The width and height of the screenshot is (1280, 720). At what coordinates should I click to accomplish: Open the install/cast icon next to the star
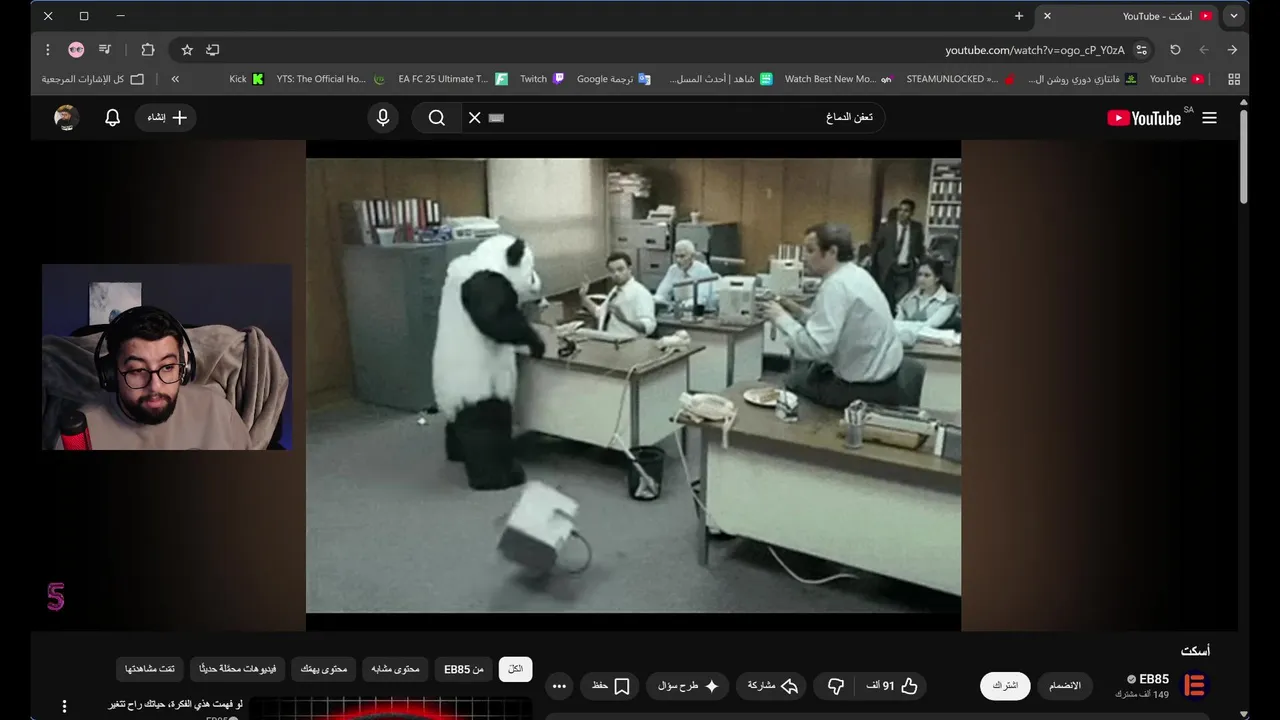pyautogui.click(x=213, y=50)
